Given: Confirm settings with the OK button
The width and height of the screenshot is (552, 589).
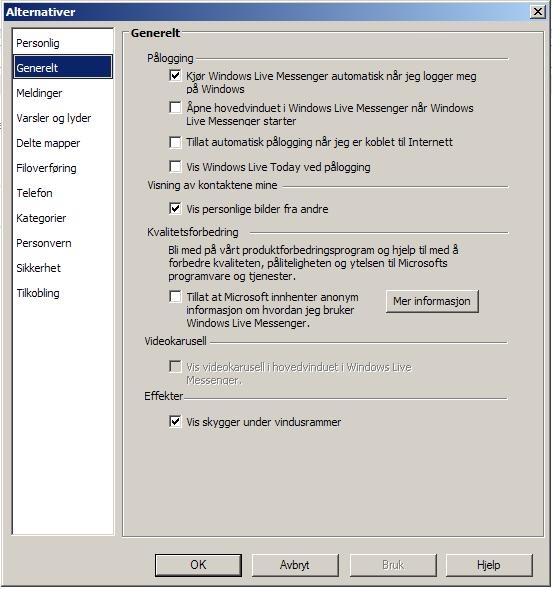Looking at the screenshot, I should 198,565.
